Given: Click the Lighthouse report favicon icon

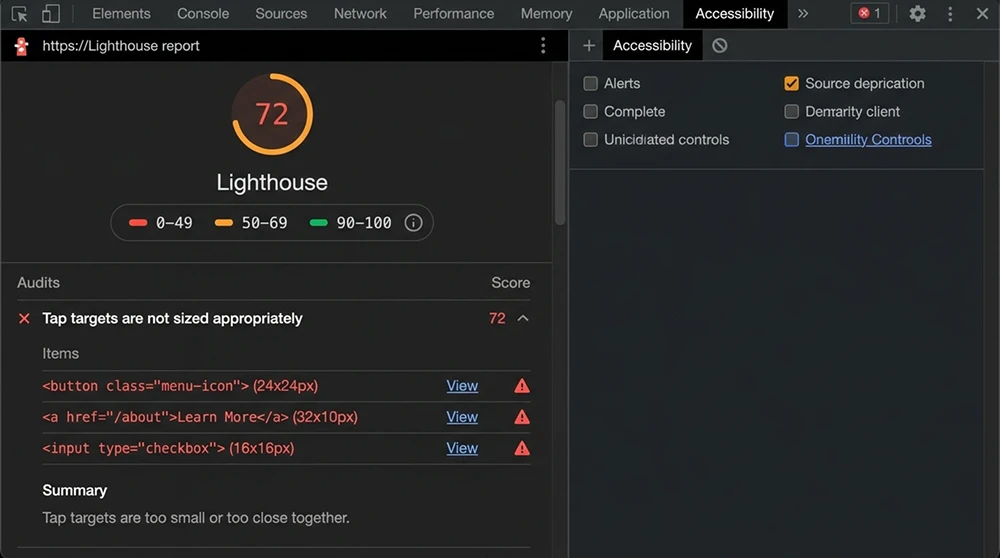Looking at the screenshot, I should click(x=22, y=46).
